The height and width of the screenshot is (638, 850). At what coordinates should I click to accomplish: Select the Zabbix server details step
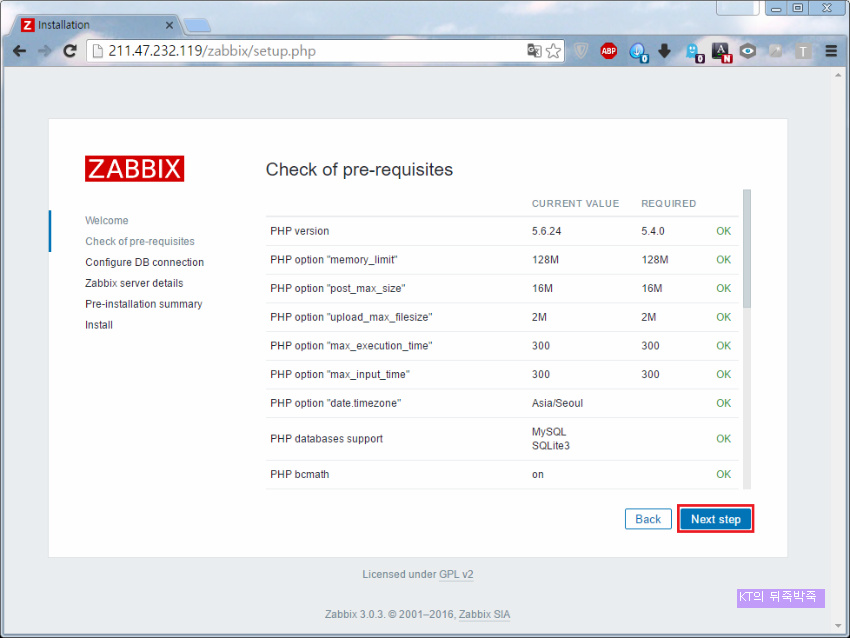[x=134, y=283]
